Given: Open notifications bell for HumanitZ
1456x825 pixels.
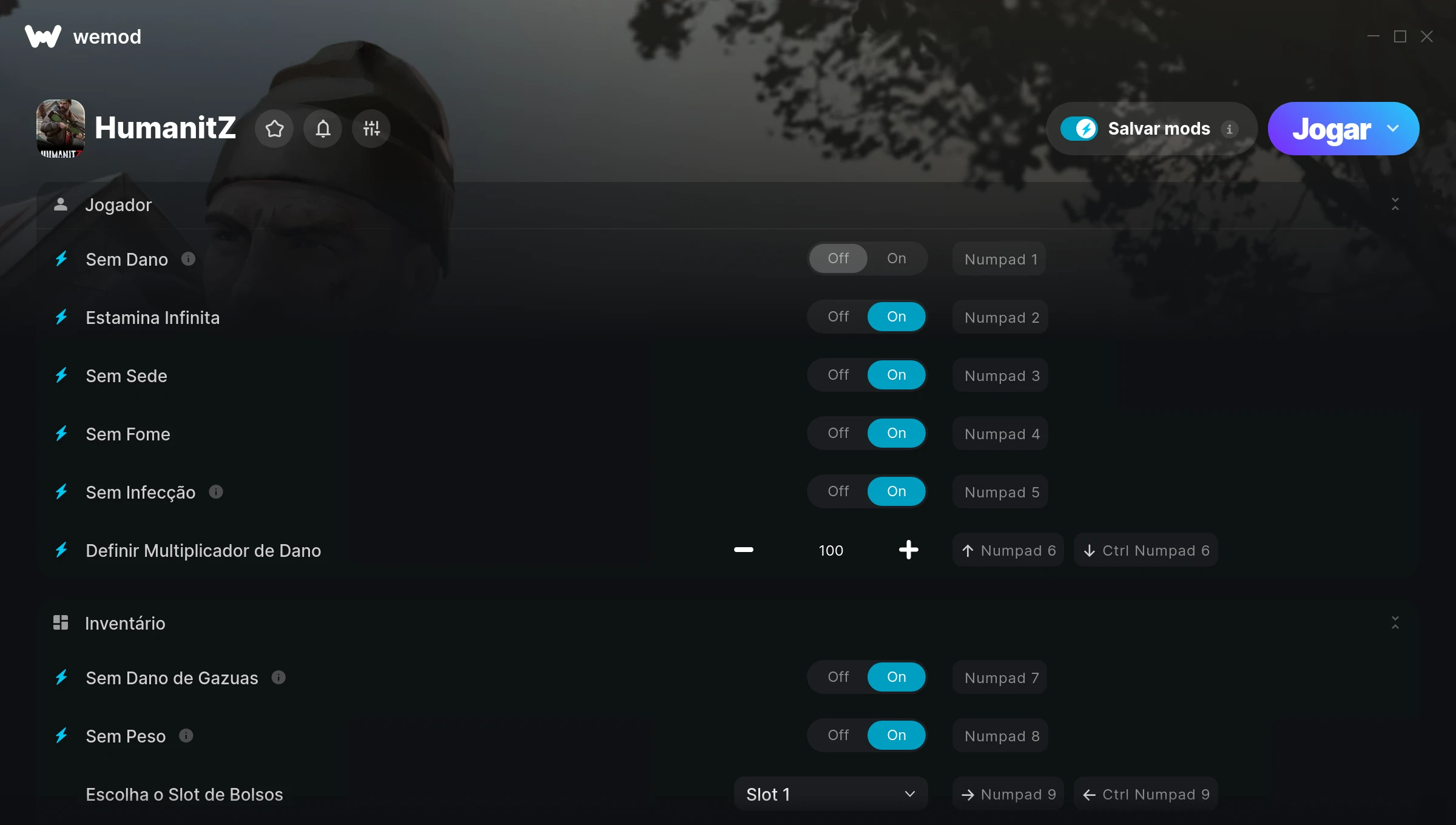Looking at the screenshot, I should pos(323,129).
